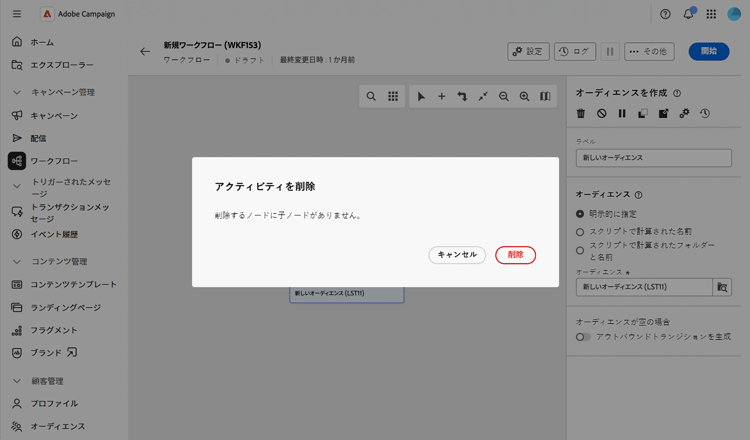
Task: Click the fit to screen icon
Action: (x=483, y=96)
